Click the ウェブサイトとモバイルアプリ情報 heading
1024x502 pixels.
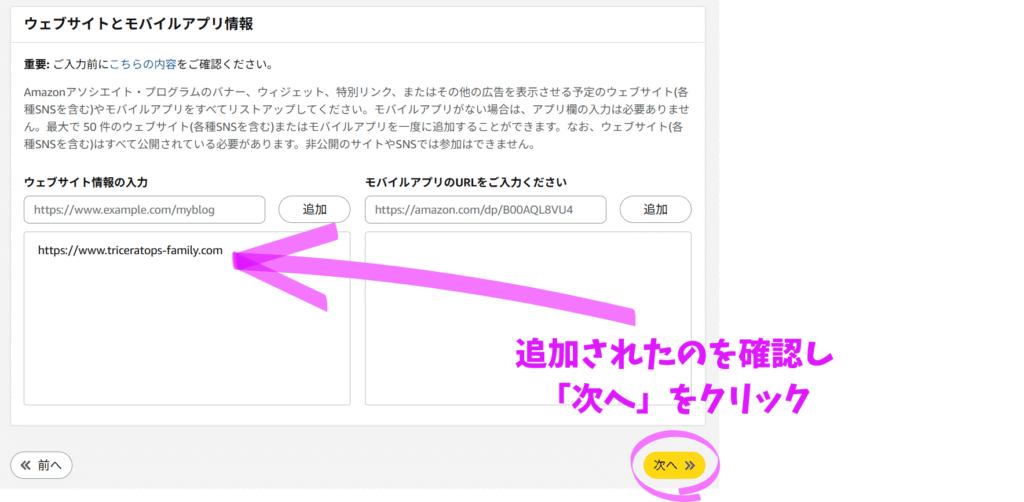(138, 22)
